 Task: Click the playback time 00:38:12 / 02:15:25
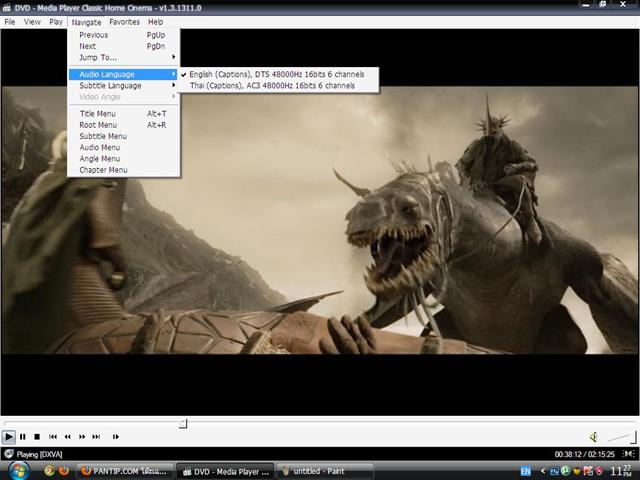click(584, 454)
